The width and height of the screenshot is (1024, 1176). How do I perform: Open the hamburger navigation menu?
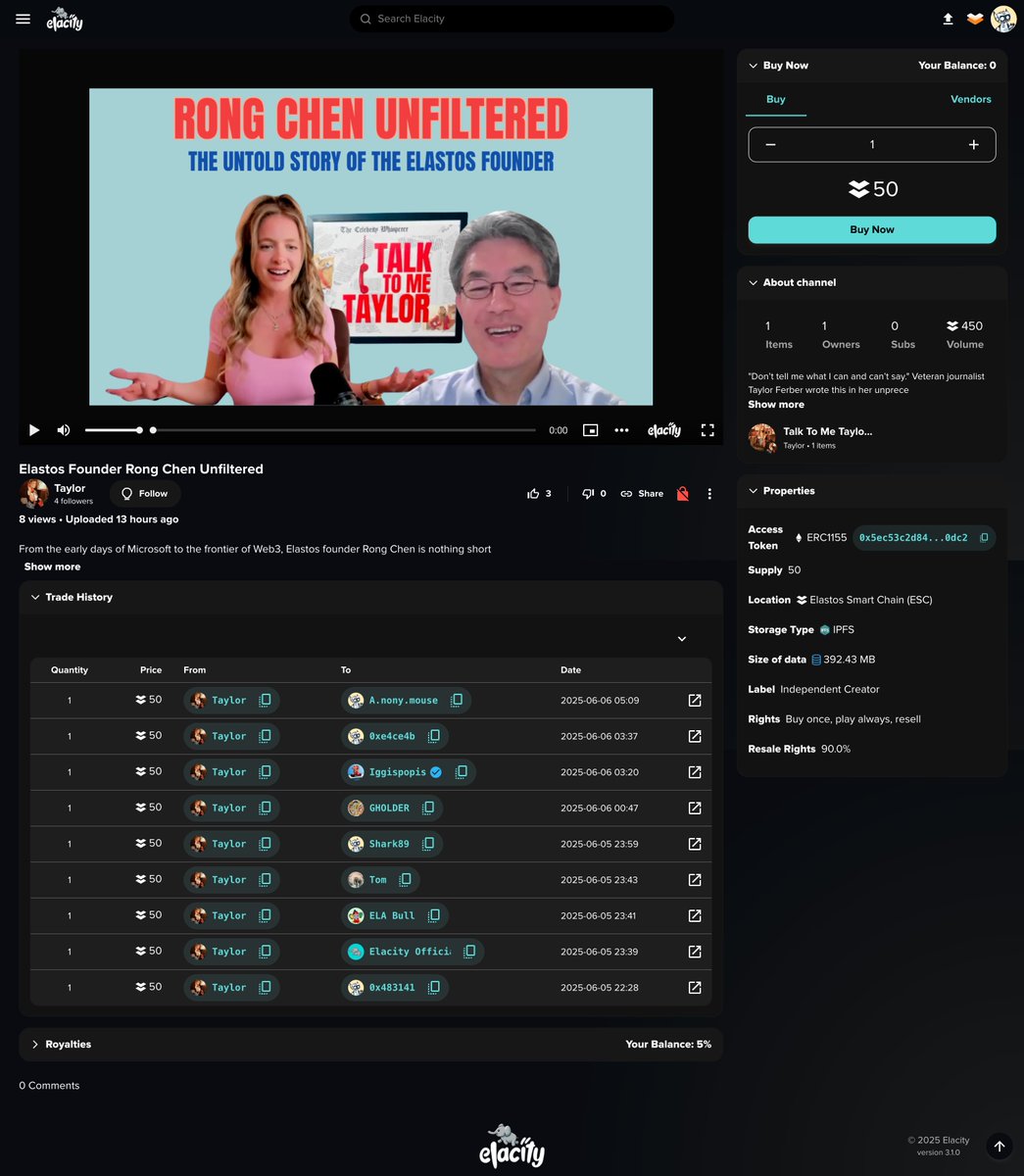point(24,19)
